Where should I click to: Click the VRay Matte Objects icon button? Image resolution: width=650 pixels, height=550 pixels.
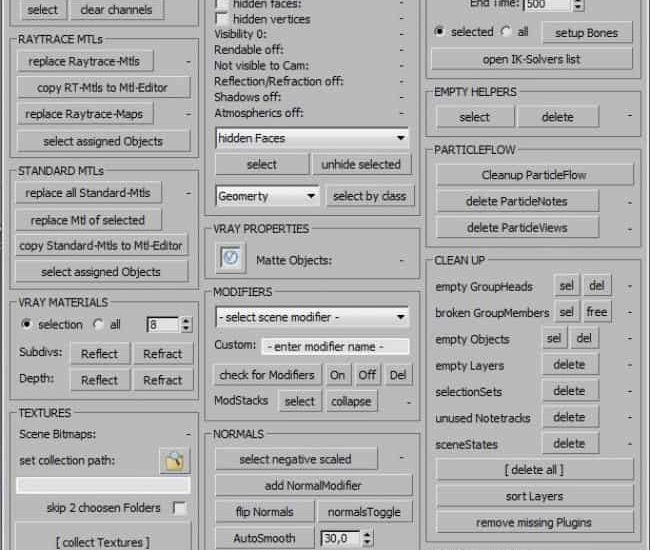point(232,259)
